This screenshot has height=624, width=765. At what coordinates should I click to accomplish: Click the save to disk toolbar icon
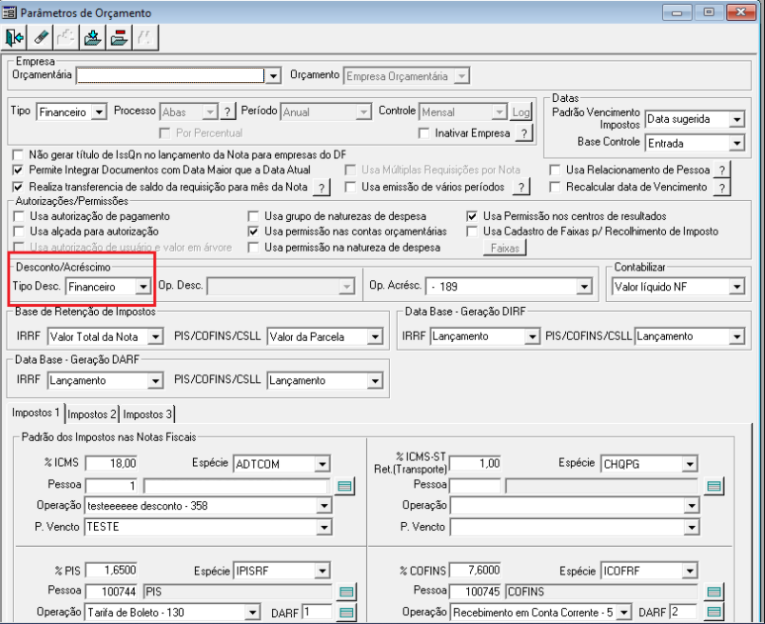[93, 38]
